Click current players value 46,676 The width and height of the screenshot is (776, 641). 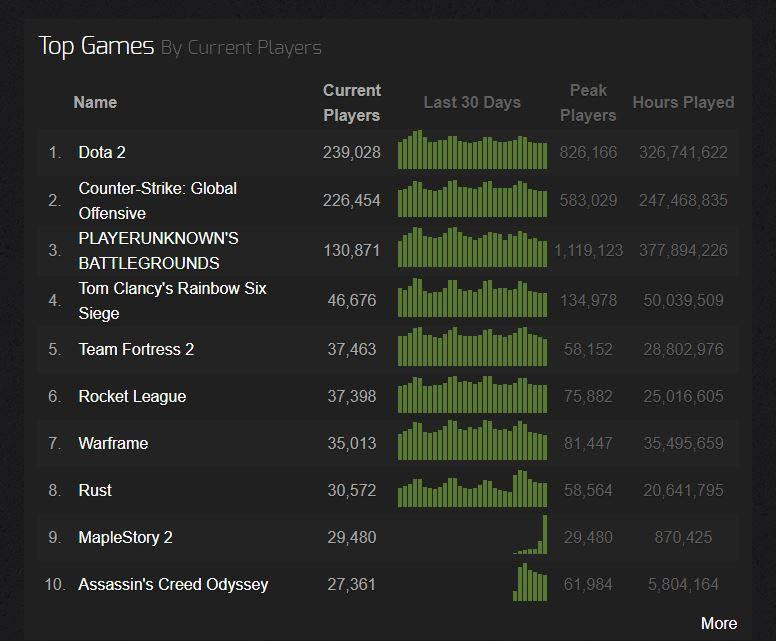352,300
